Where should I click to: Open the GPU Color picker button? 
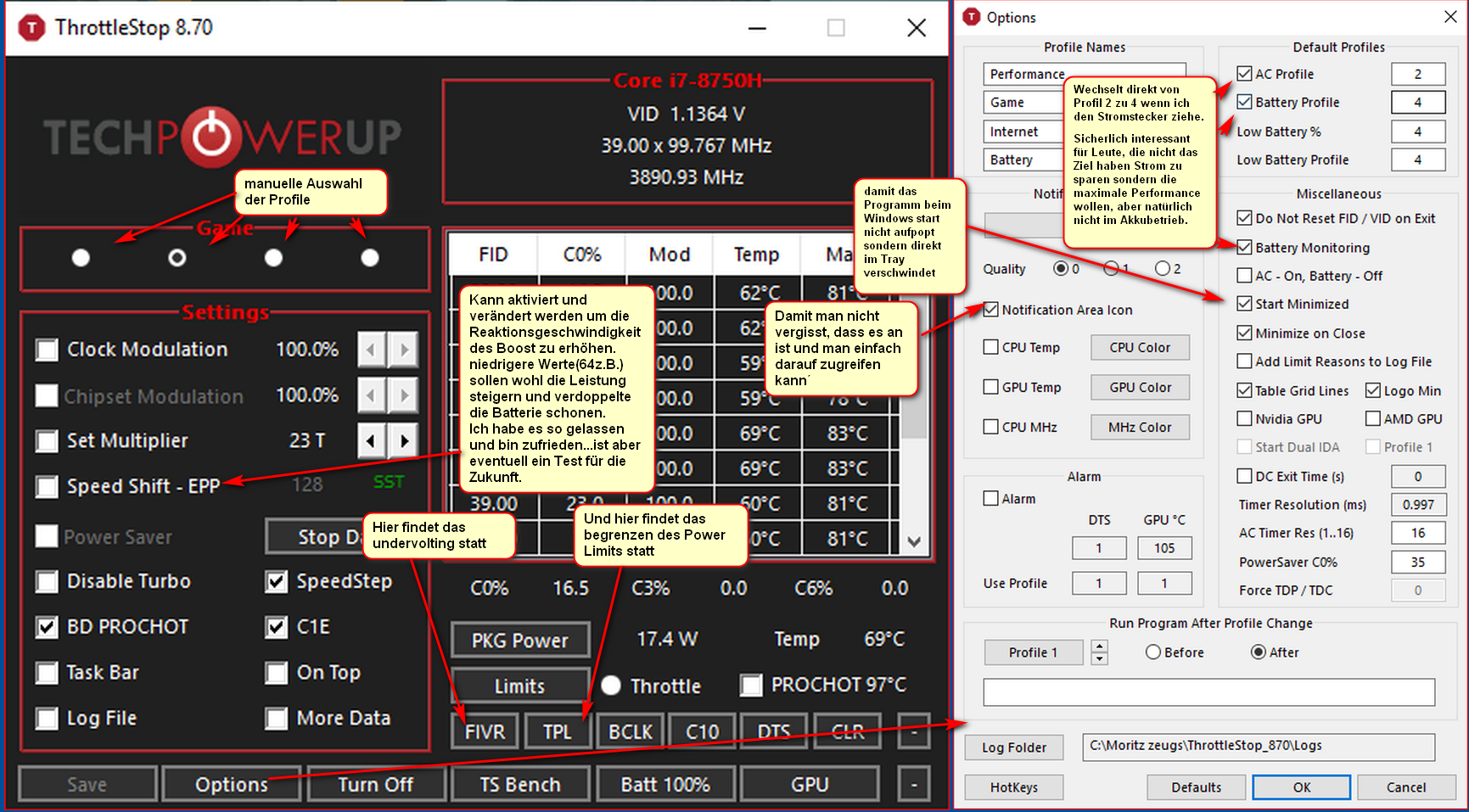[1140, 387]
